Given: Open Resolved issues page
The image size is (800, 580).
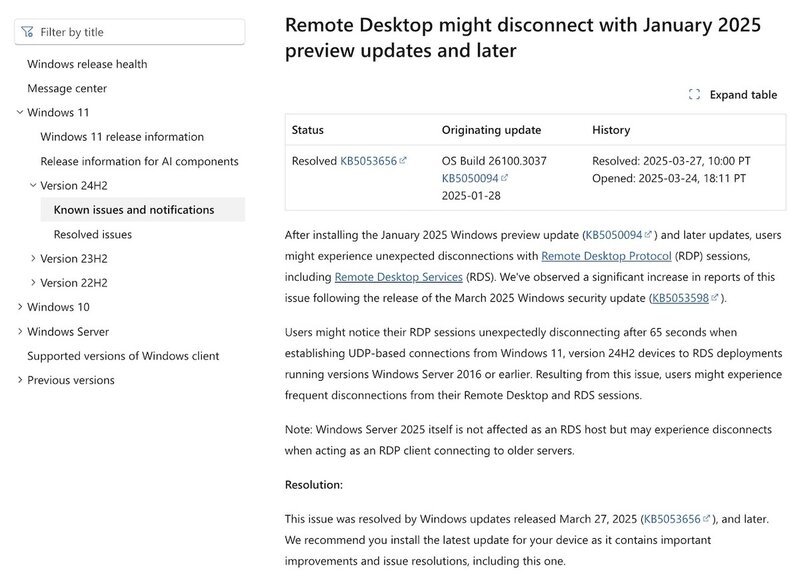Looking at the screenshot, I should (93, 235).
